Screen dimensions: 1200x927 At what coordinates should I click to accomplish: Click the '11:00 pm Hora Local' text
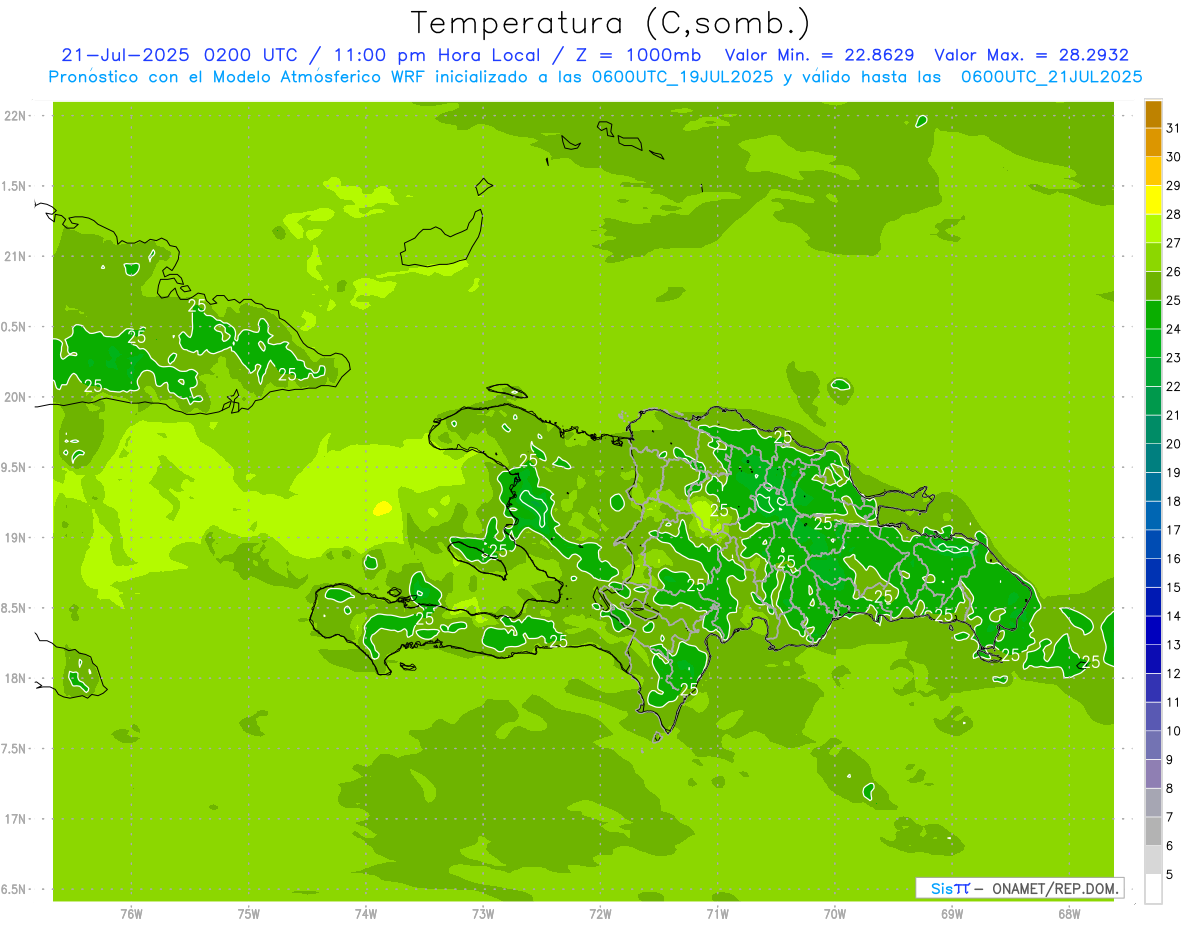click(437, 55)
